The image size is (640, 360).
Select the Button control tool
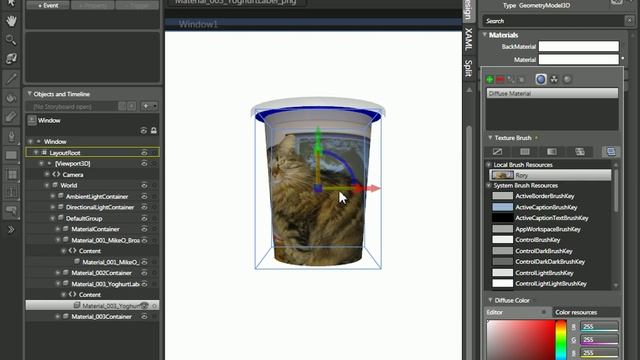tap(11, 211)
